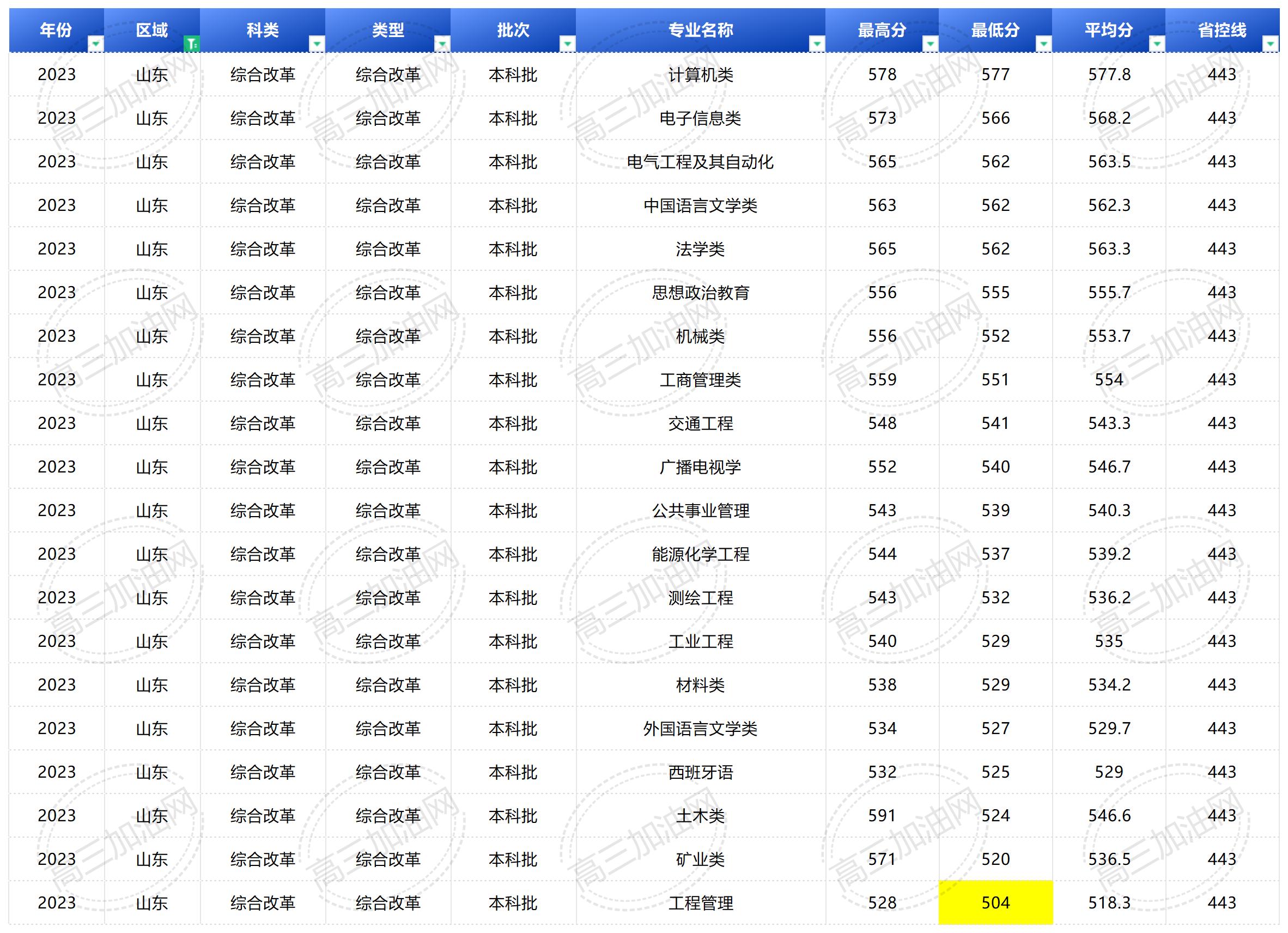Click the 2023 year cell for 计算机类

(57, 75)
